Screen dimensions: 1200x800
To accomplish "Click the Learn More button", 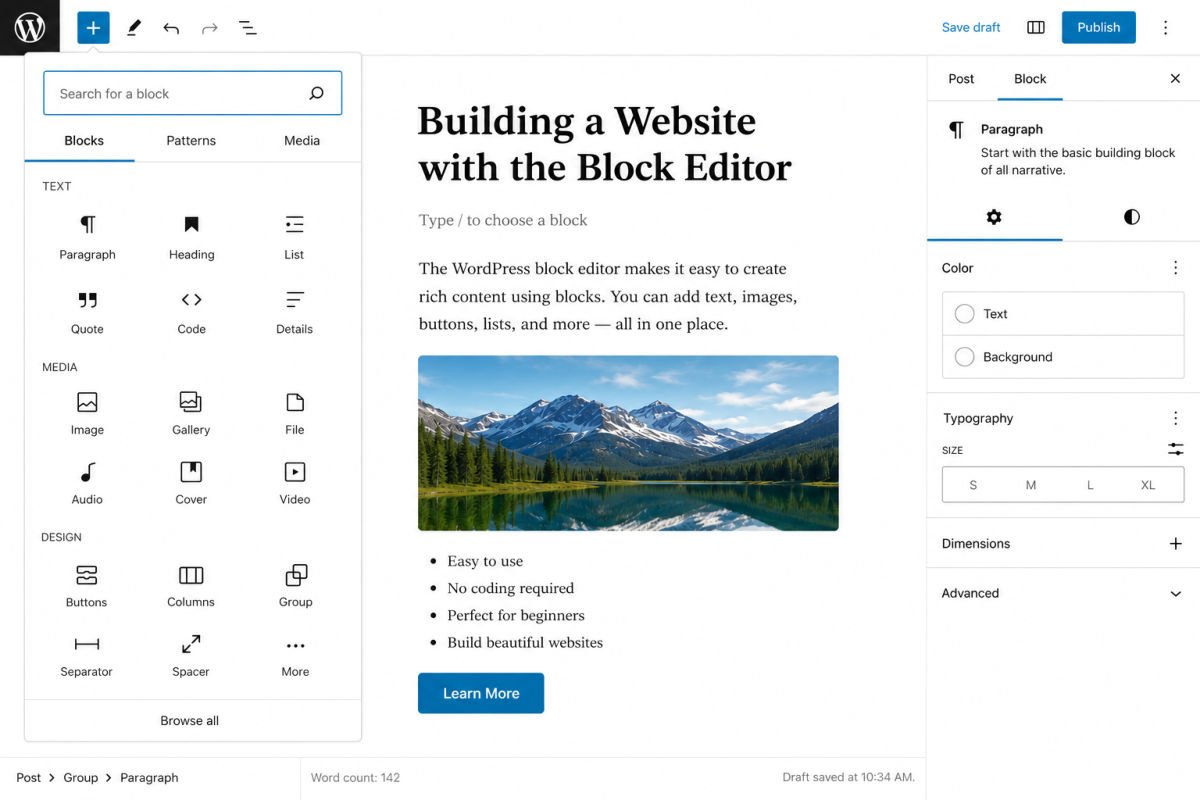I will click(481, 693).
